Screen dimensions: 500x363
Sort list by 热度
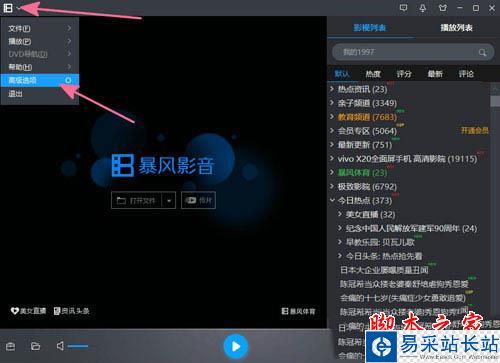click(373, 74)
